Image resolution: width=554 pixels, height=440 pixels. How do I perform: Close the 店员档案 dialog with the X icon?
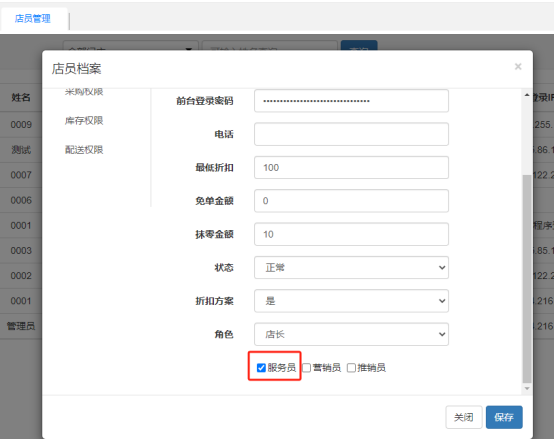point(518,66)
